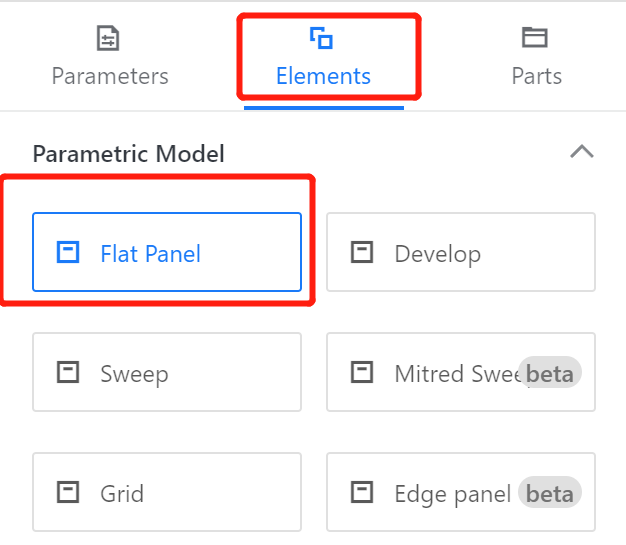Screen dimensions: 626x545
Task: Click the icon next to Develop
Action: click(362, 253)
